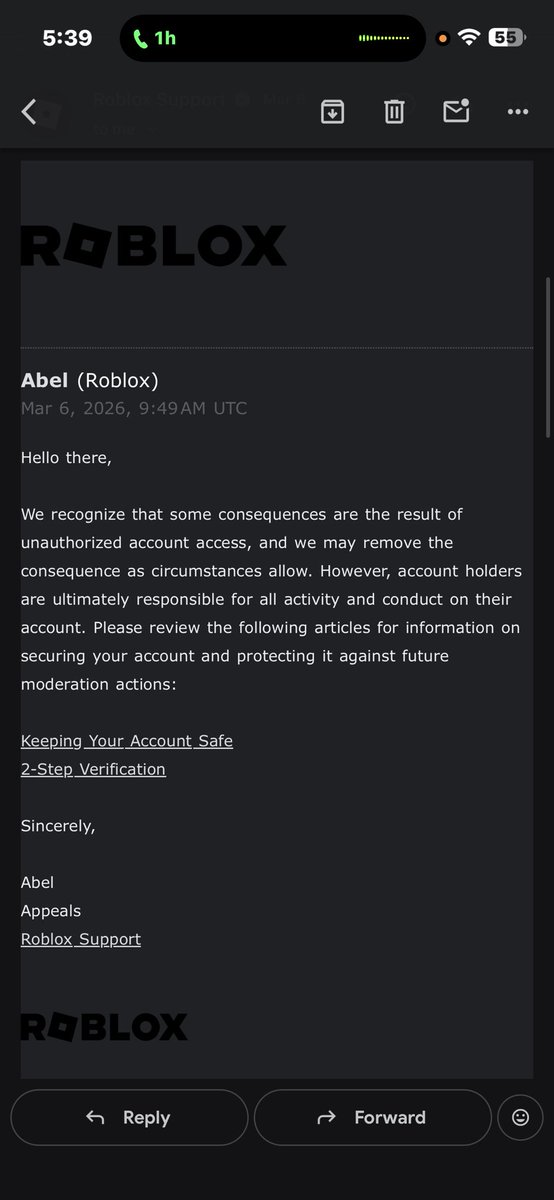554x1200 pixels.
Task: Open the three-dot more options menu
Action: point(518,112)
